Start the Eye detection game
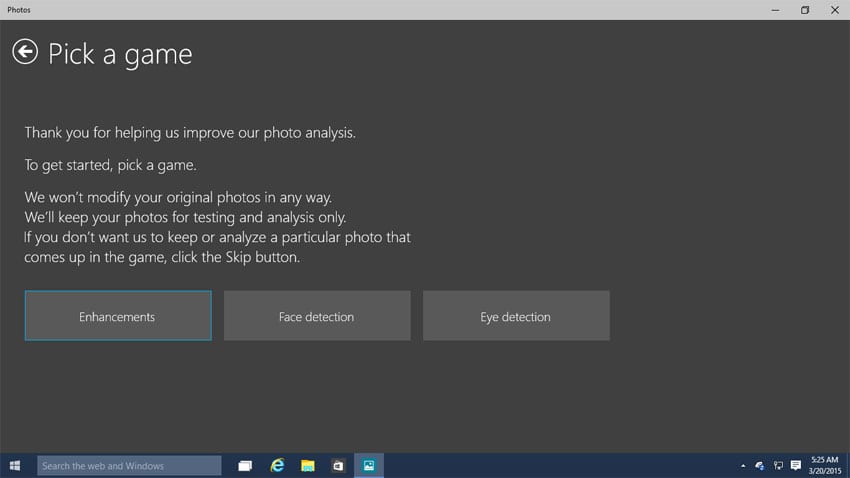Screen dimensions: 850x478 516,316
